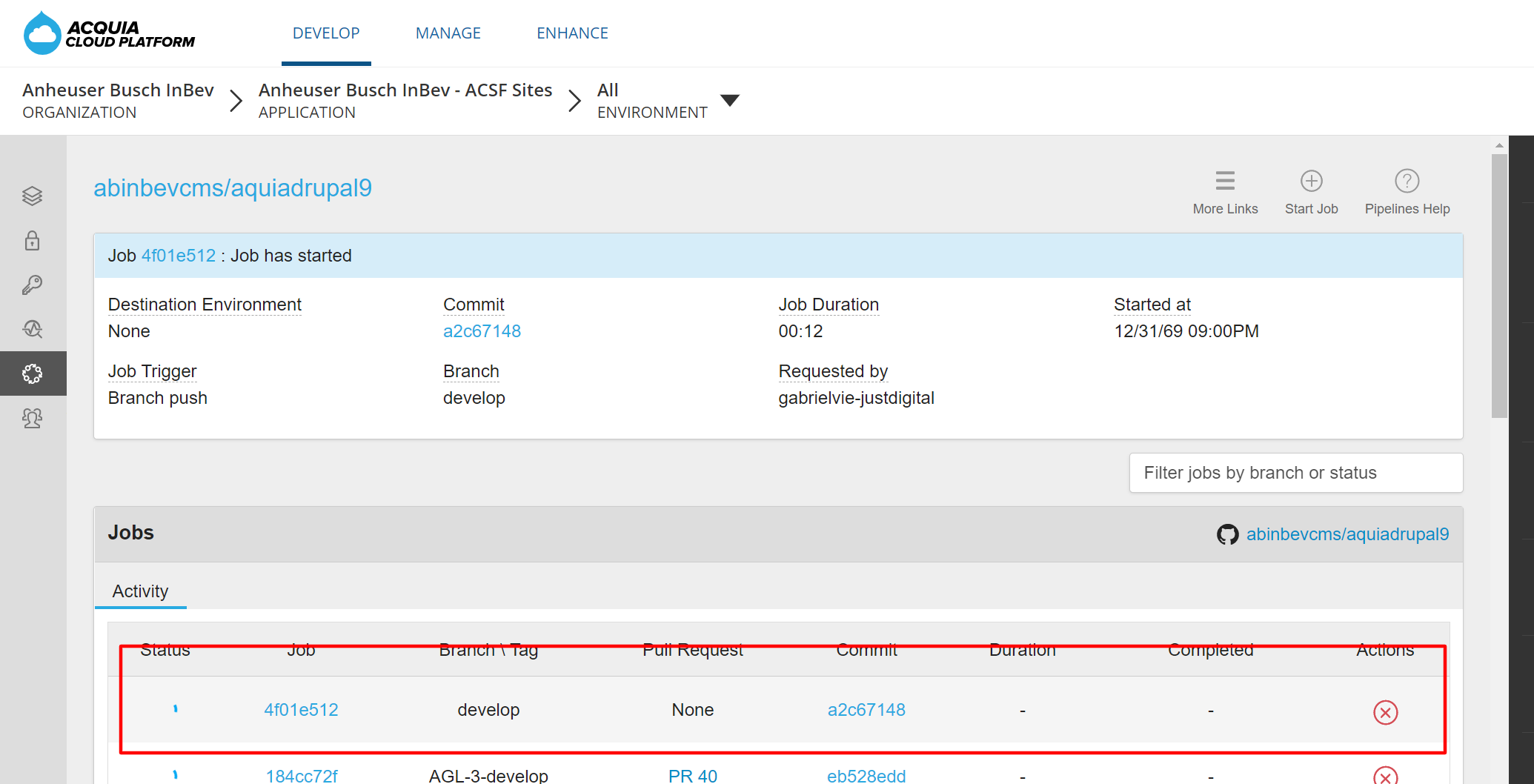Click the Acquia Cloud Platform logo
Image resolution: width=1534 pixels, height=784 pixels.
[109, 33]
